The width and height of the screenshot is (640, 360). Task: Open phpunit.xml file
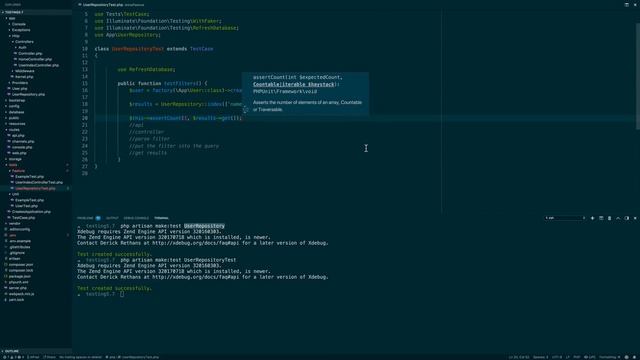point(19,282)
